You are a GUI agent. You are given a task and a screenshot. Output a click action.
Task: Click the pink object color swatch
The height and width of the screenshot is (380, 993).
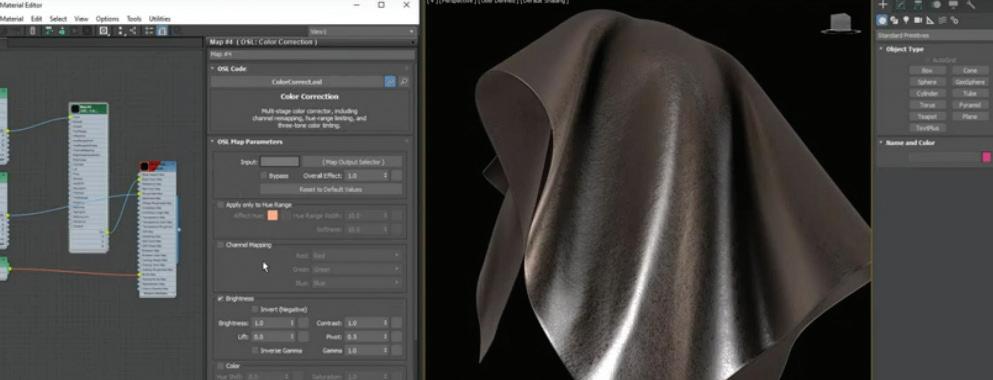[x=986, y=157]
